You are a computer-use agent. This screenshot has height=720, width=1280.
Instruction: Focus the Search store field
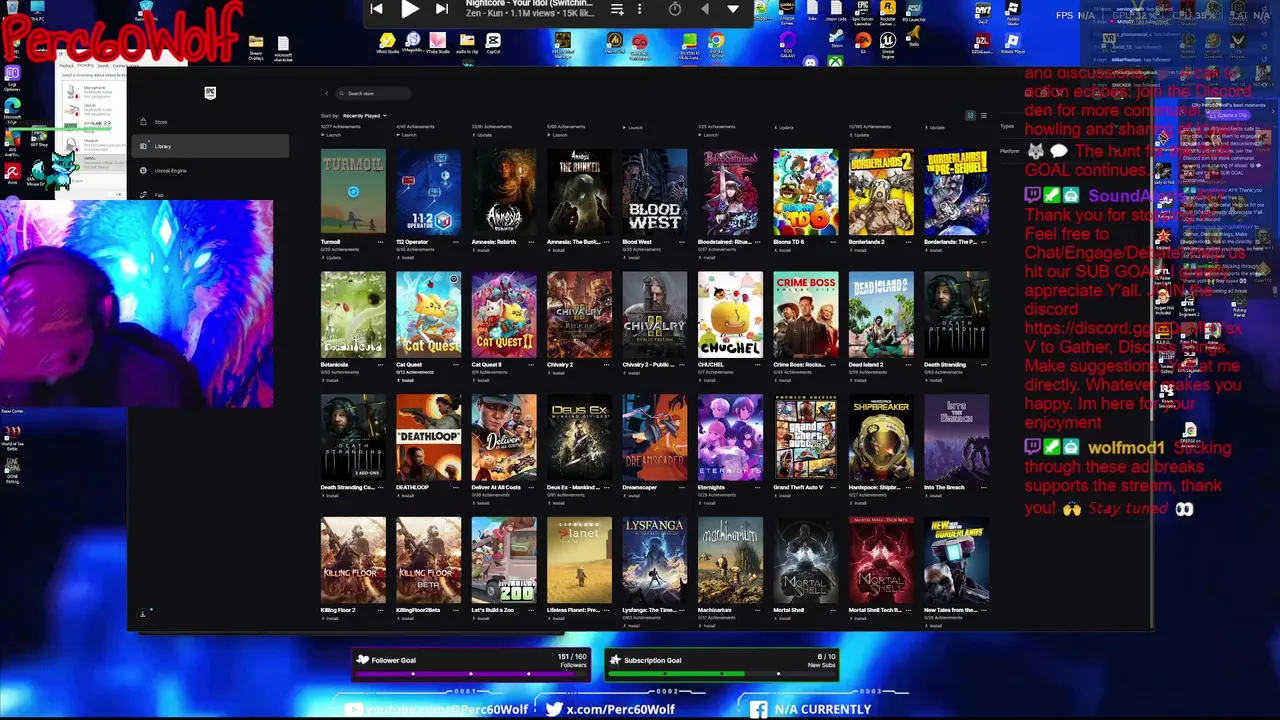click(x=373, y=93)
